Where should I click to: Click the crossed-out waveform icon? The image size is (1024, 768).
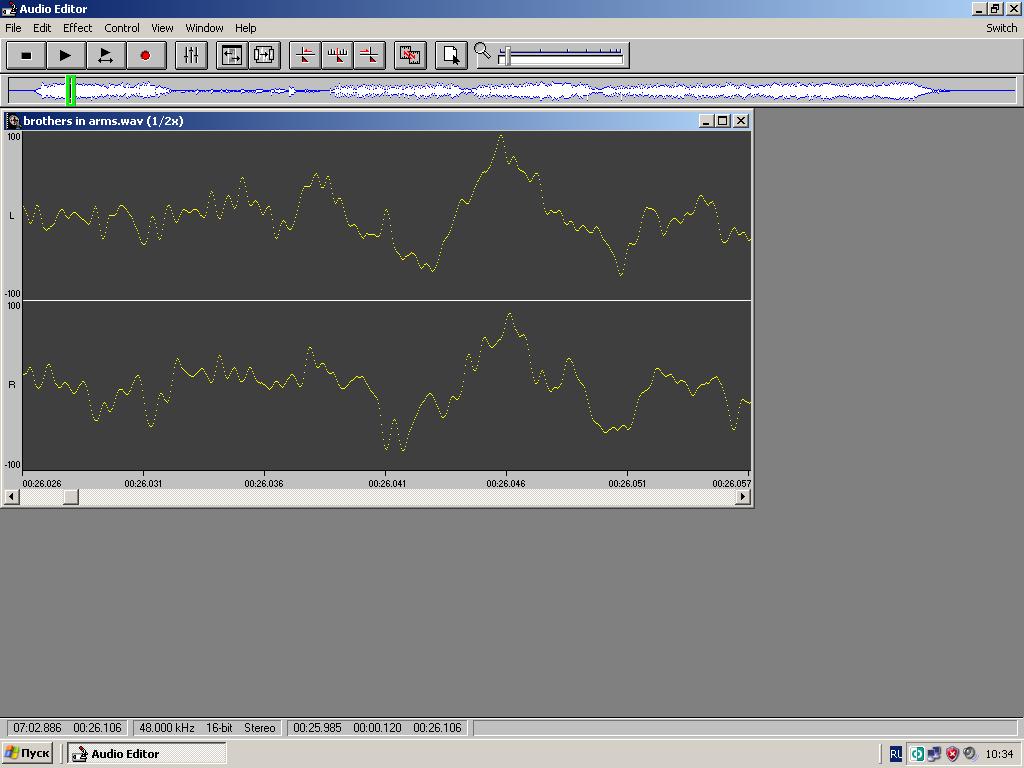point(410,56)
